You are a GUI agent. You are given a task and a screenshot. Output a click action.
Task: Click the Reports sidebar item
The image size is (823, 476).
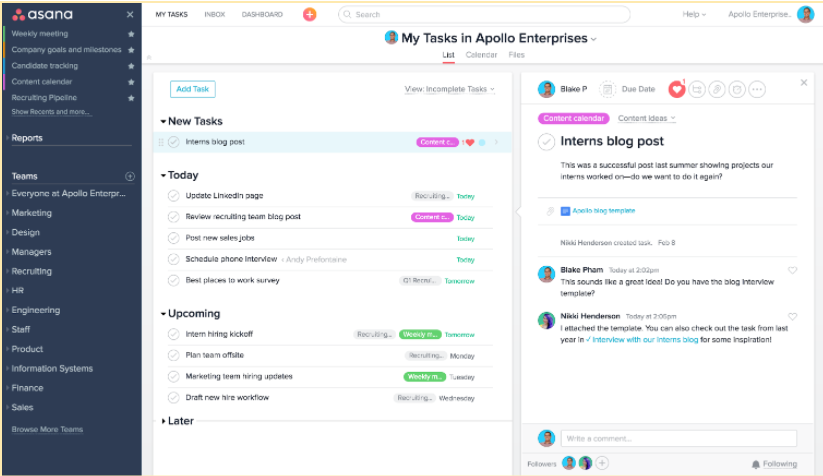click(27, 138)
